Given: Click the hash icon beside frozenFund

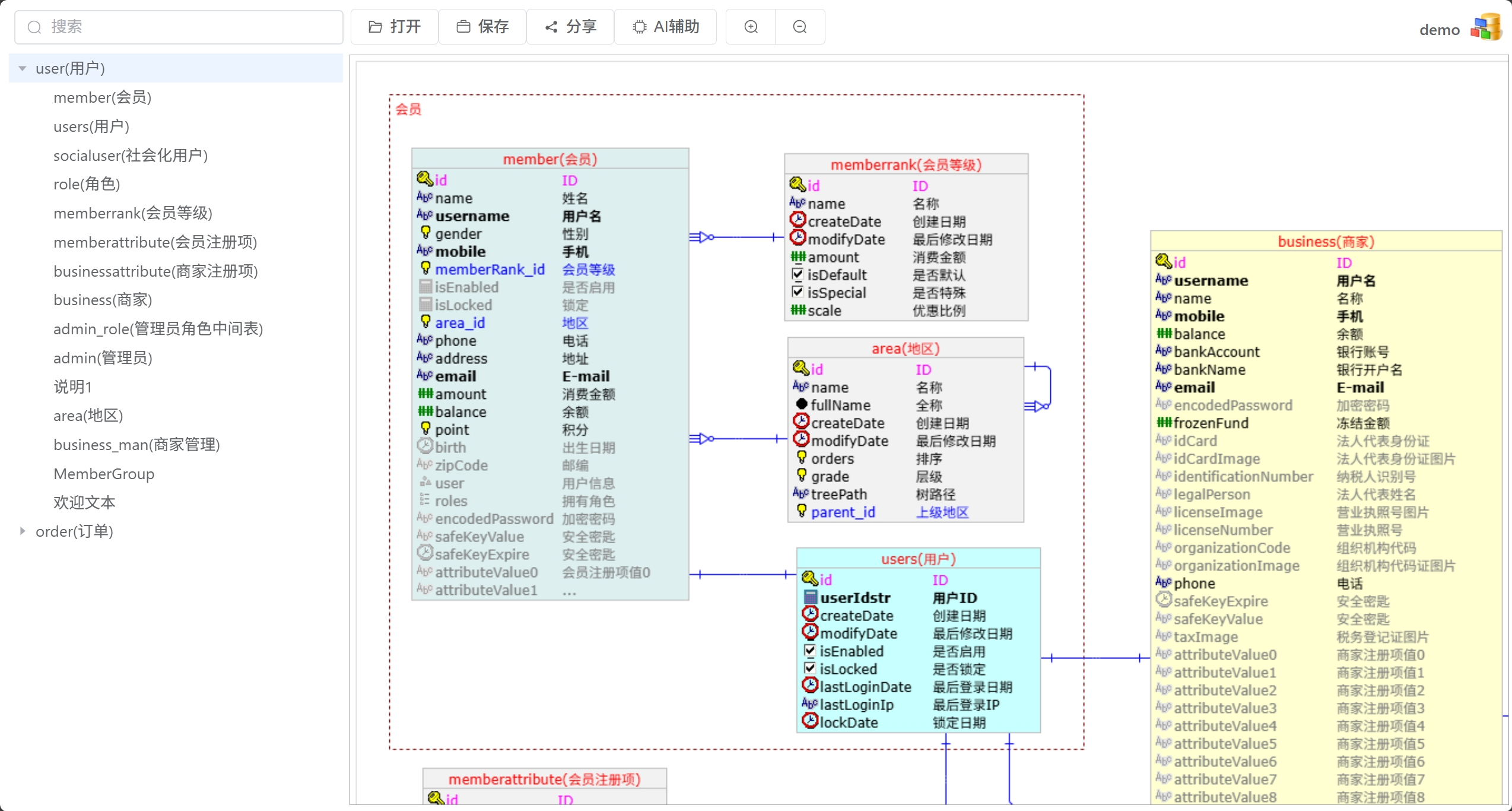Looking at the screenshot, I should pyautogui.click(x=1164, y=423).
